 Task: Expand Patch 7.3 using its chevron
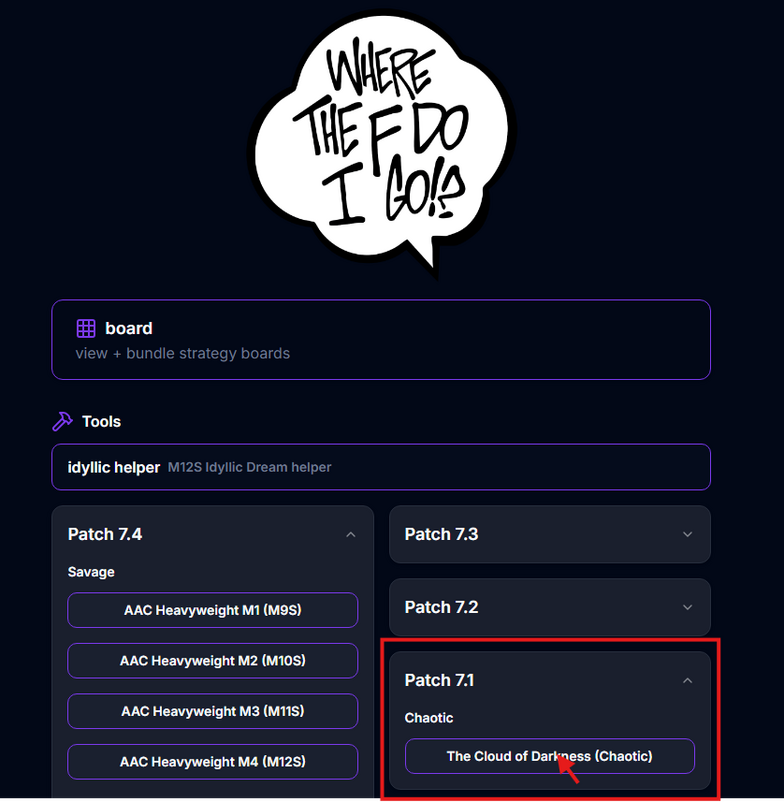pos(687,534)
